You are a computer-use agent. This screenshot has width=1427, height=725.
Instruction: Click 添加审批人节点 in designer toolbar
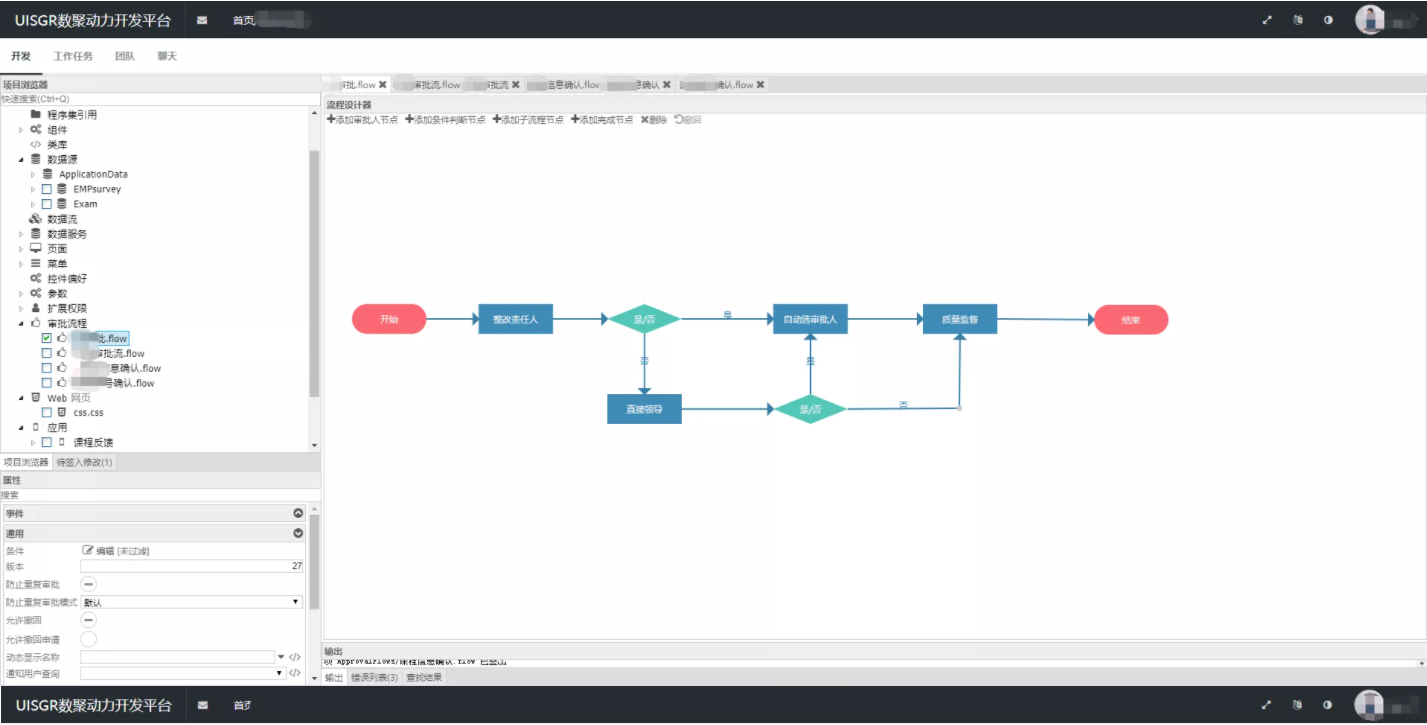pos(362,119)
